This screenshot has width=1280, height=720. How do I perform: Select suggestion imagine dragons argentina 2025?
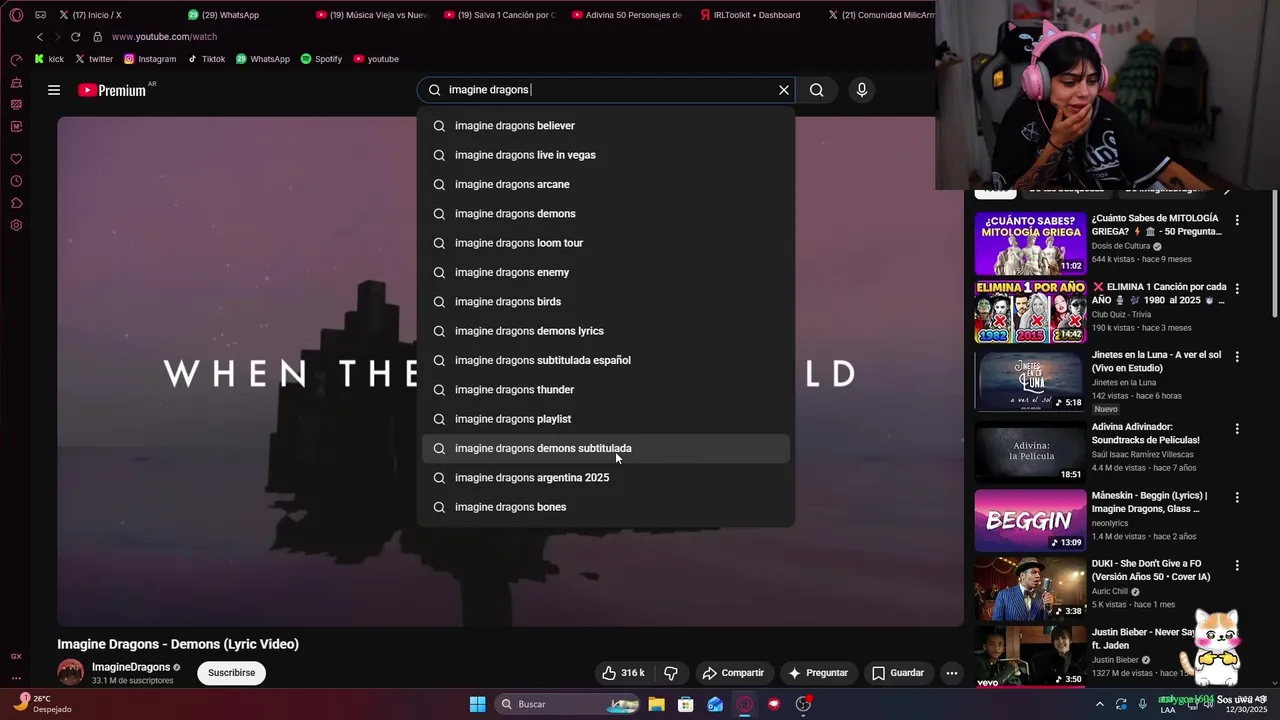(606, 478)
